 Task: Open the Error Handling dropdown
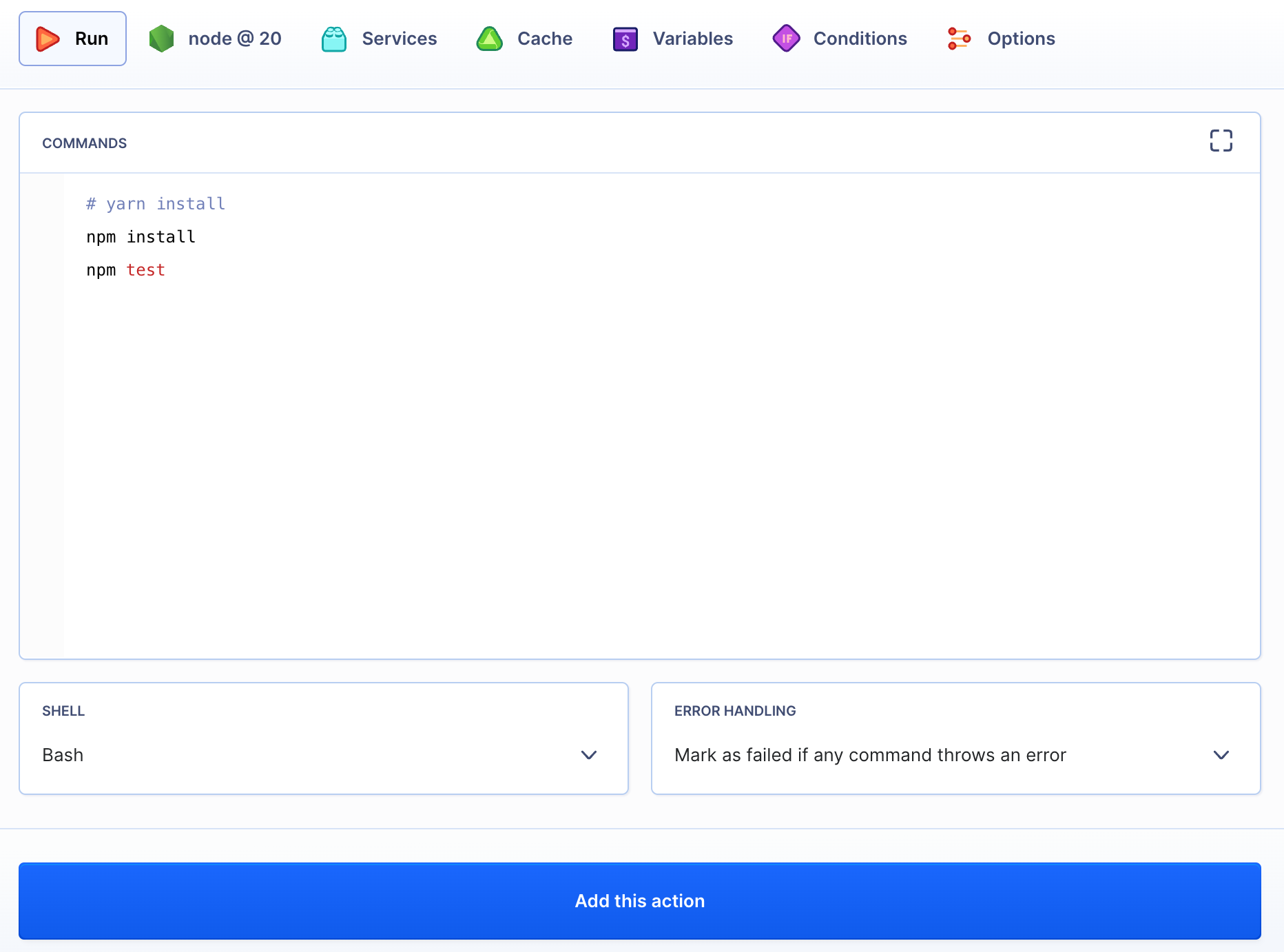[x=956, y=738]
